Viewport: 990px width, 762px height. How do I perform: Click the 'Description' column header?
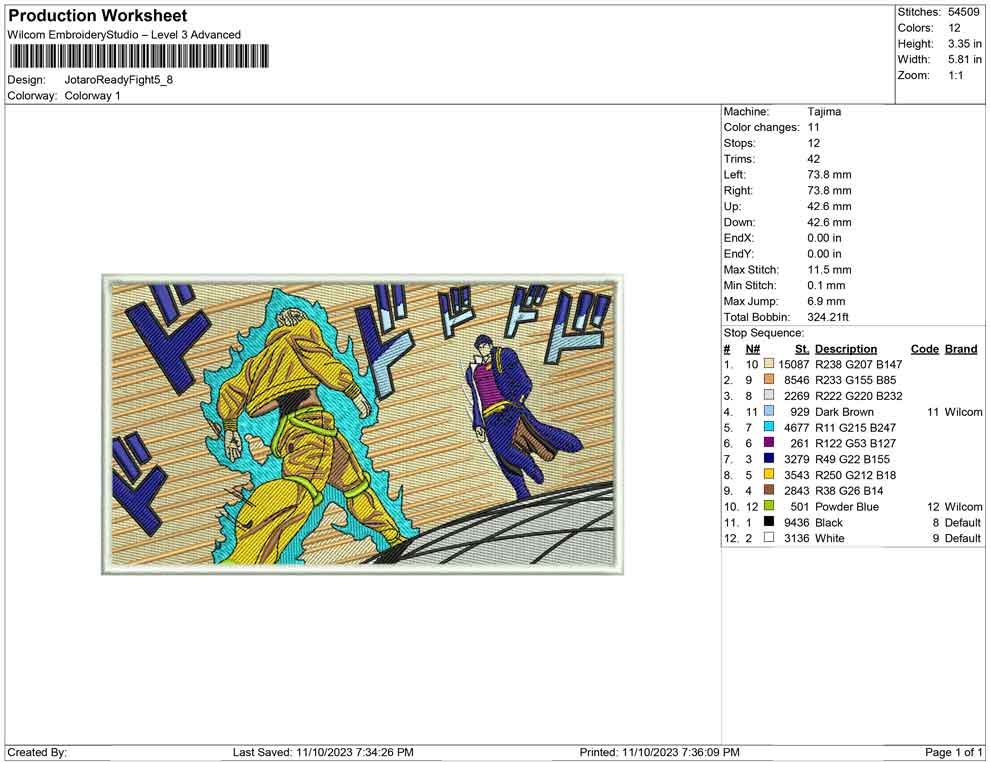[846, 349]
